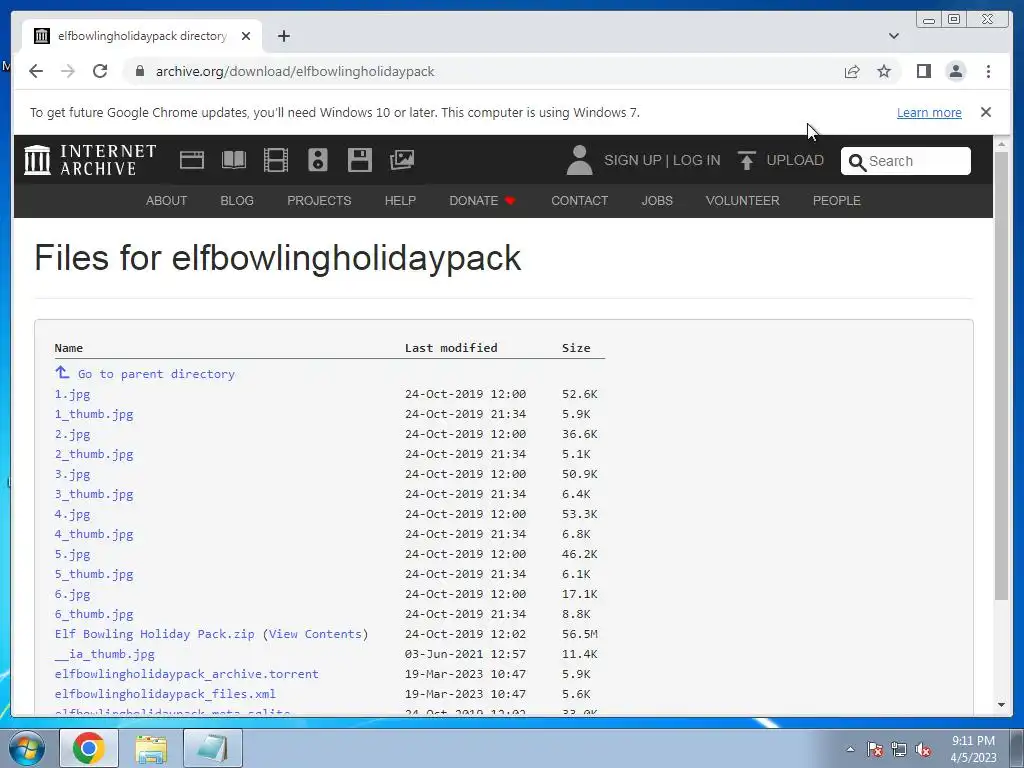Open the PROJECTS menu item

(x=319, y=200)
